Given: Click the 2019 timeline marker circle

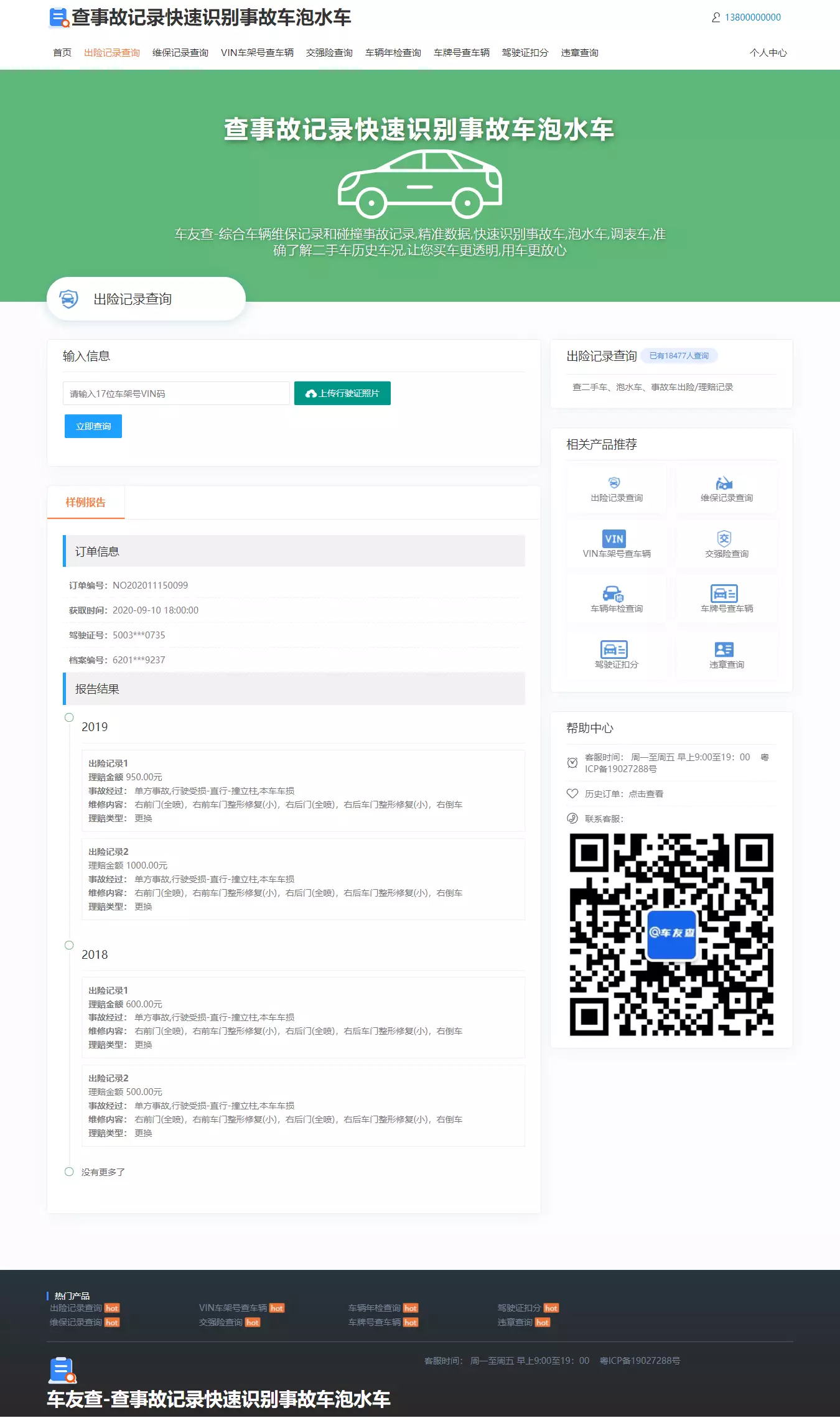Looking at the screenshot, I should pyautogui.click(x=69, y=717).
